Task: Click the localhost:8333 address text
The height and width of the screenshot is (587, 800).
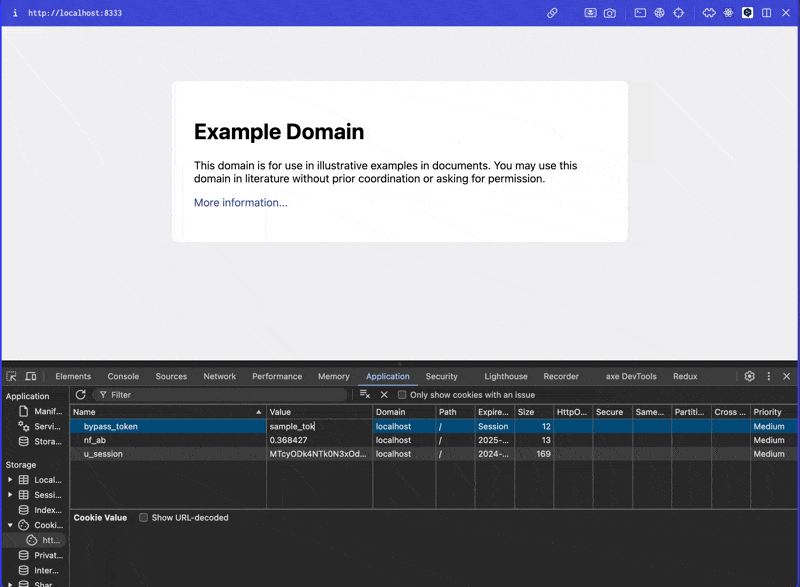Action: click(75, 13)
